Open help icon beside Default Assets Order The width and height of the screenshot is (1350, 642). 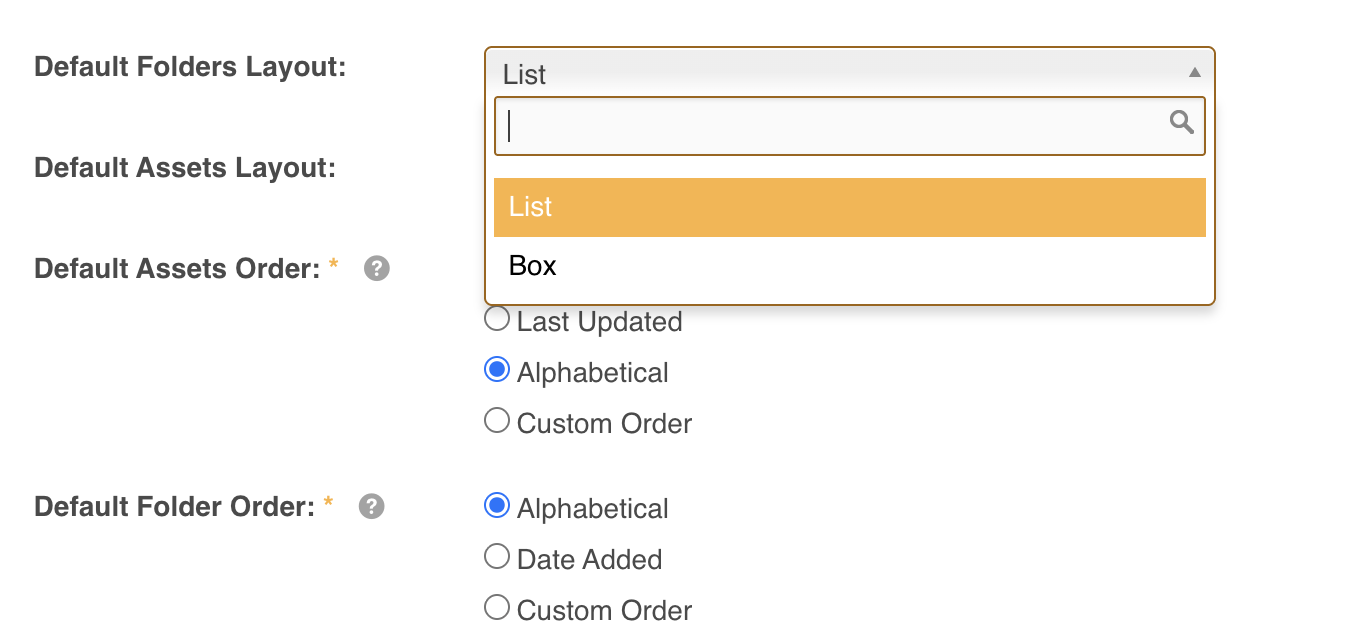coord(377,268)
